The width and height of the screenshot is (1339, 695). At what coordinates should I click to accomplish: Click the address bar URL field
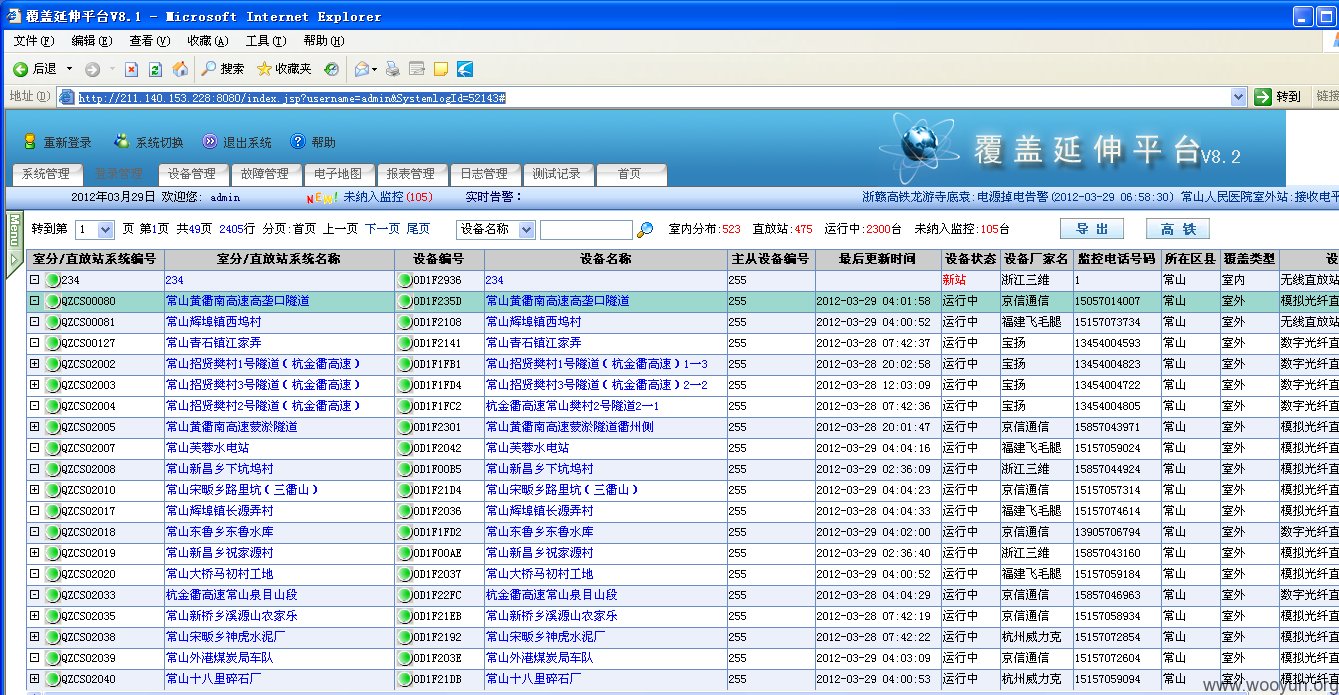(x=654, y=97)
